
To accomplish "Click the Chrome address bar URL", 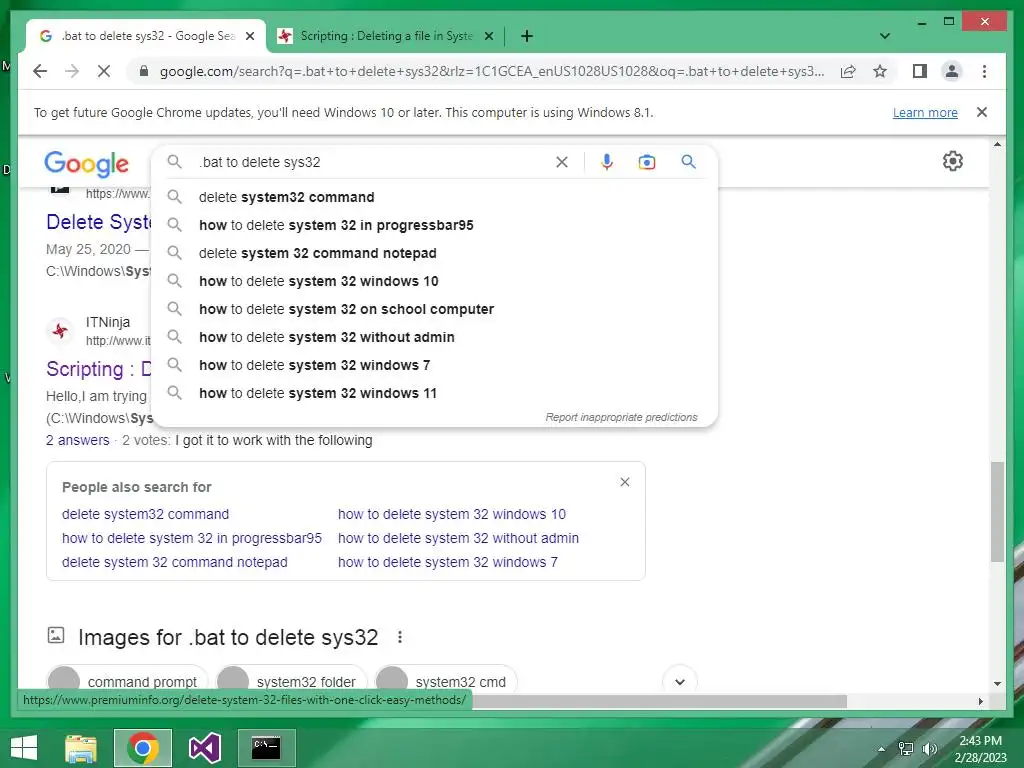I will [x=492, y=71].
